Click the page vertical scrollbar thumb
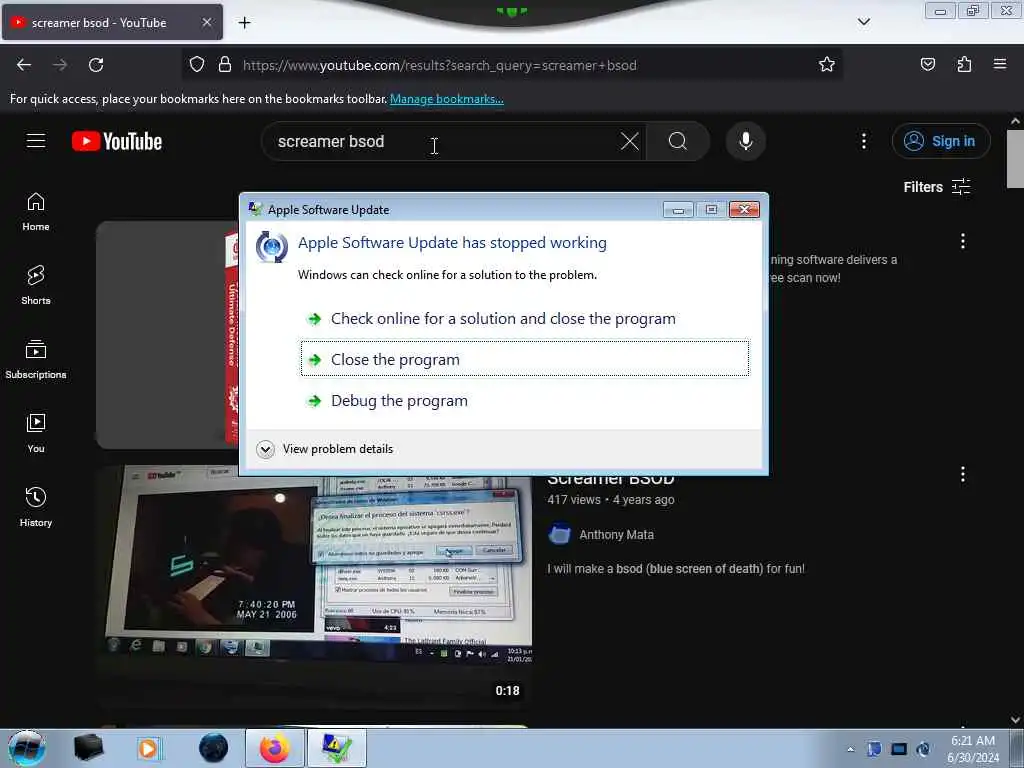Viewport: 1024px width, 768px height. pos(1015,157)
